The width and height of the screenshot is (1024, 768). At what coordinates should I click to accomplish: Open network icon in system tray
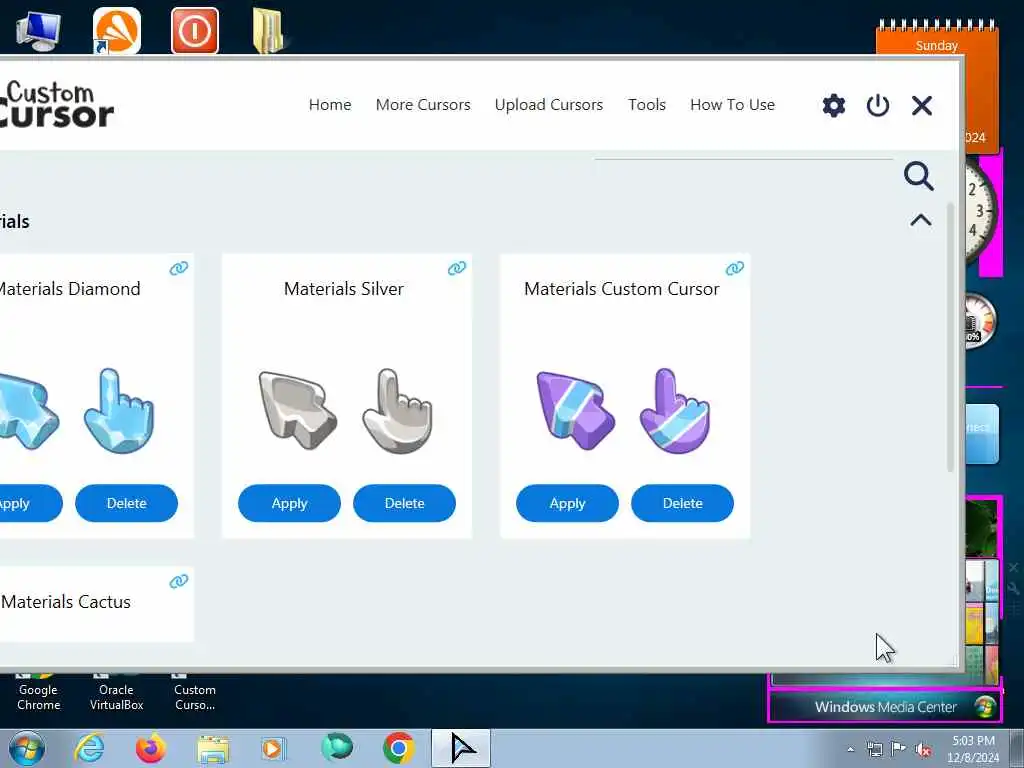pos(874,749)
